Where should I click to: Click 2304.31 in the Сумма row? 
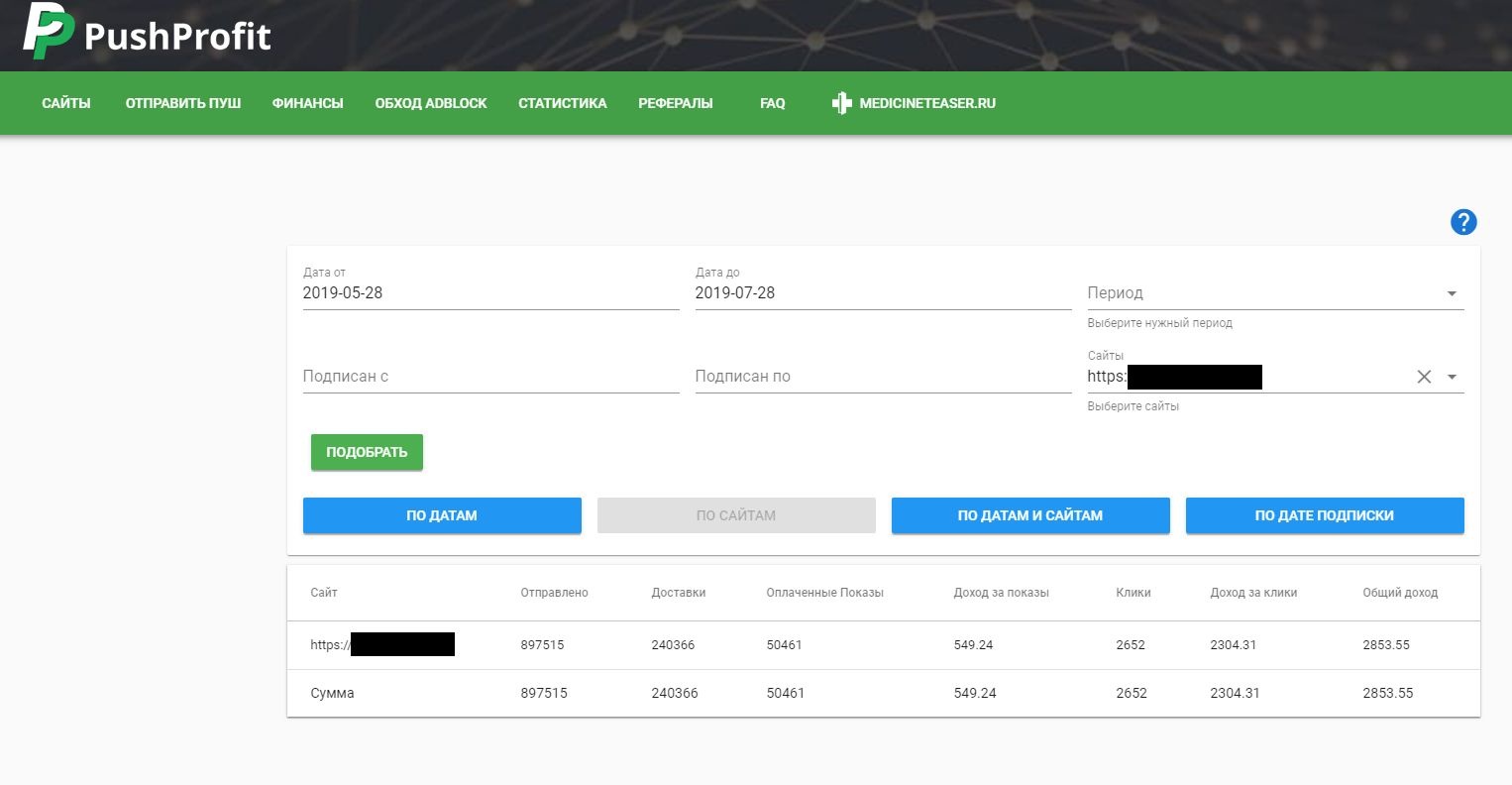click(x=1235, y=693)
